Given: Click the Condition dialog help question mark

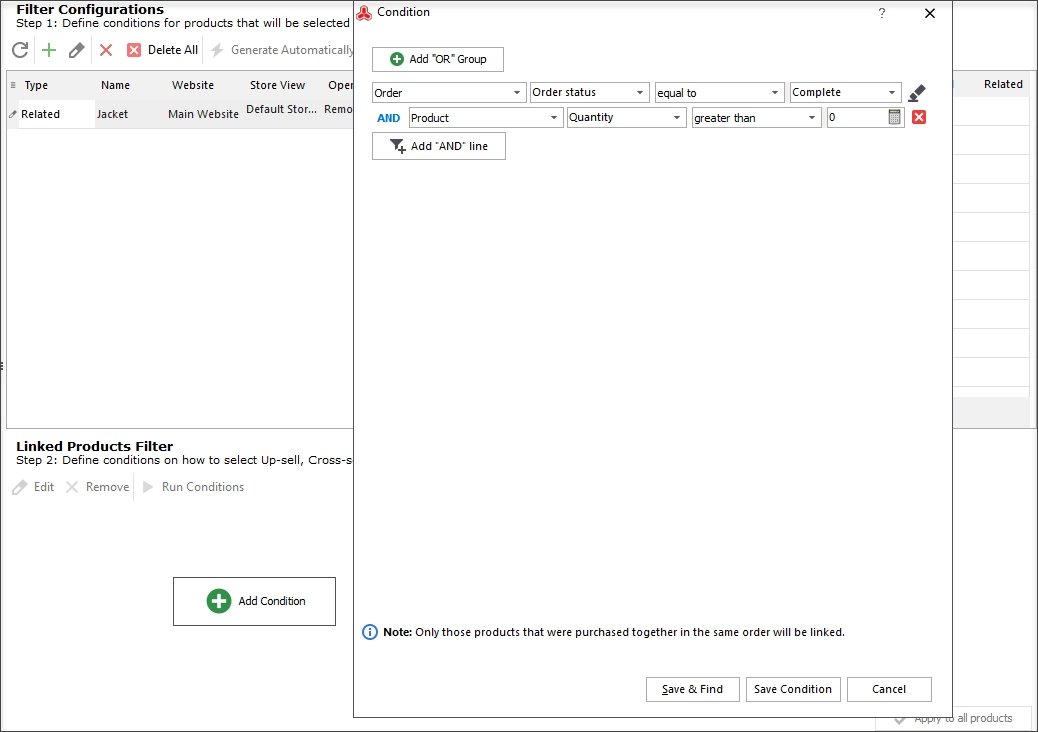Looking at the screenshot, I should click(x=882, y=13).
